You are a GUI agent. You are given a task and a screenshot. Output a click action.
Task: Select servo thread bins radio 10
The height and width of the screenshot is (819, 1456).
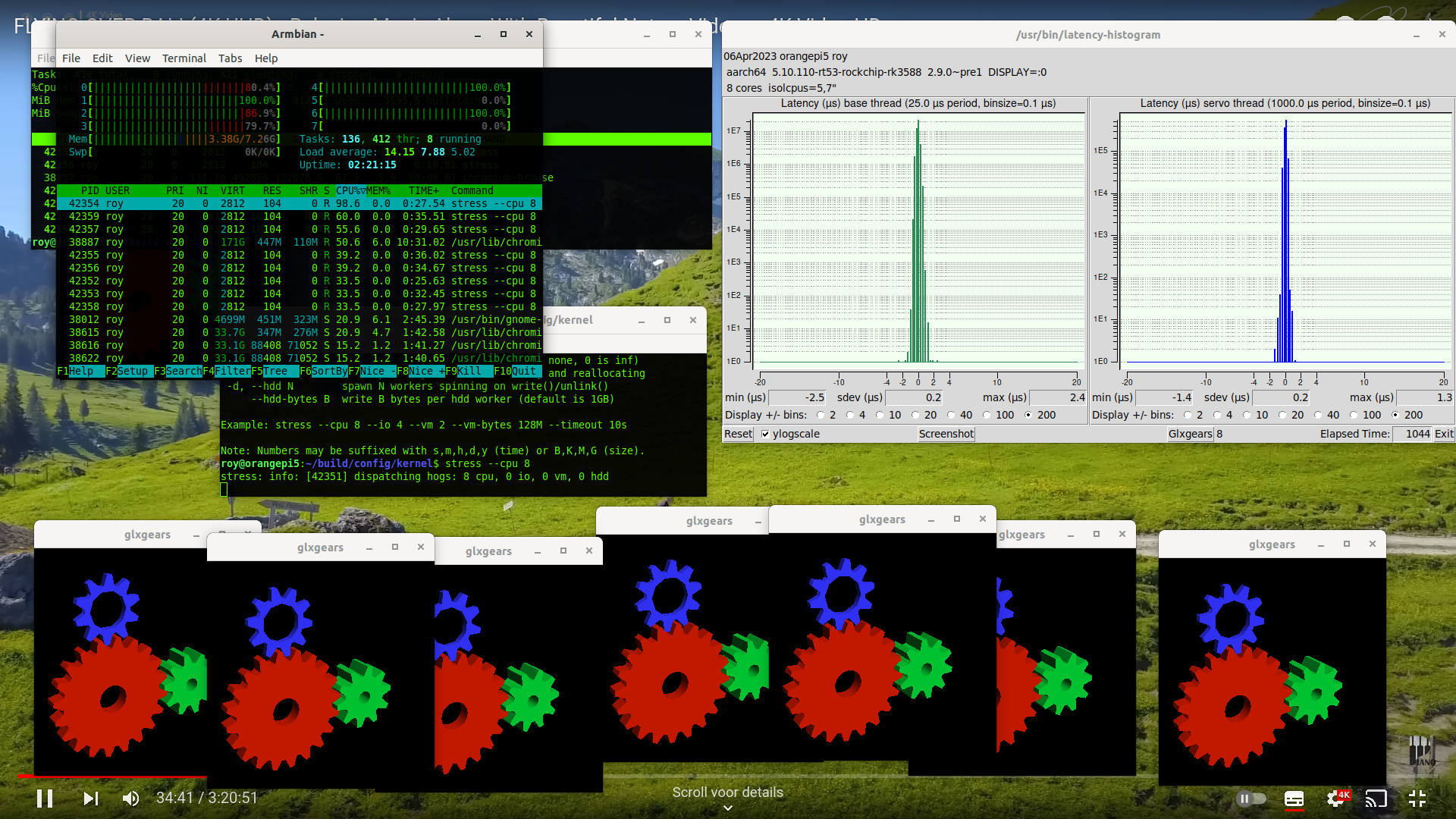1247,415
